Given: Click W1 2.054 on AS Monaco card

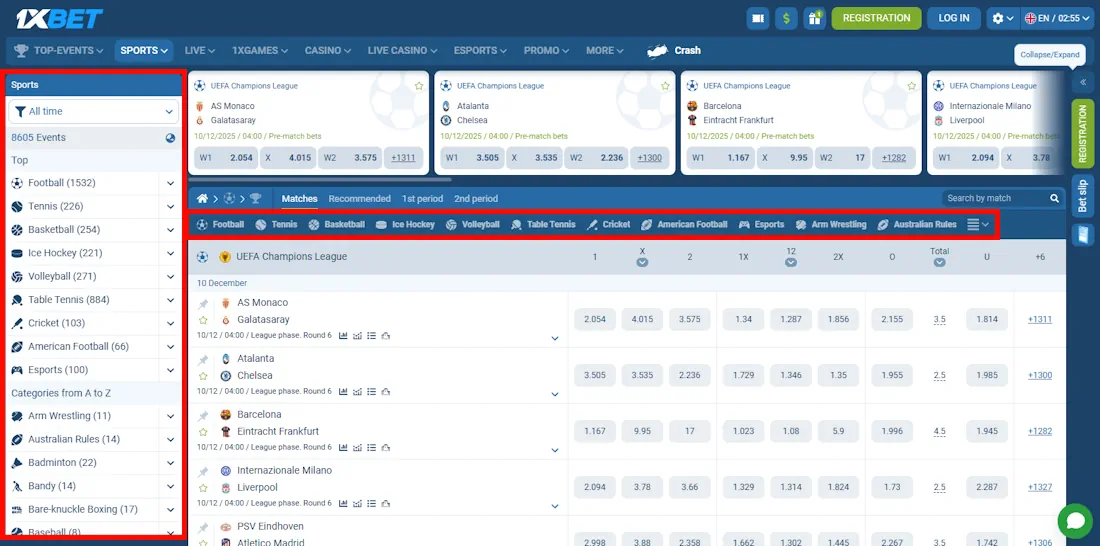Looking at the screenshot, I should click(226, 158).
